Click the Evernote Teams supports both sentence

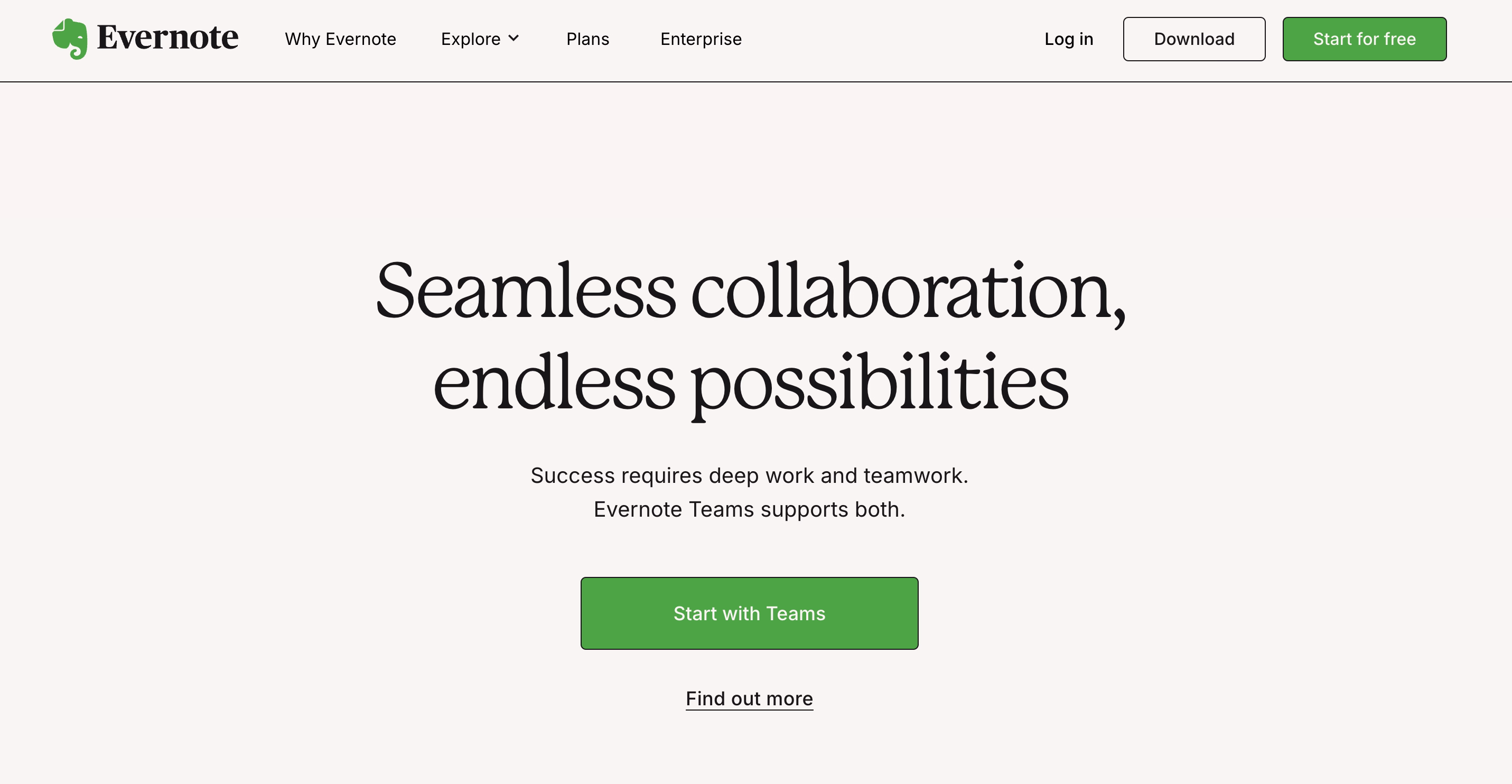tap(749, 509)
